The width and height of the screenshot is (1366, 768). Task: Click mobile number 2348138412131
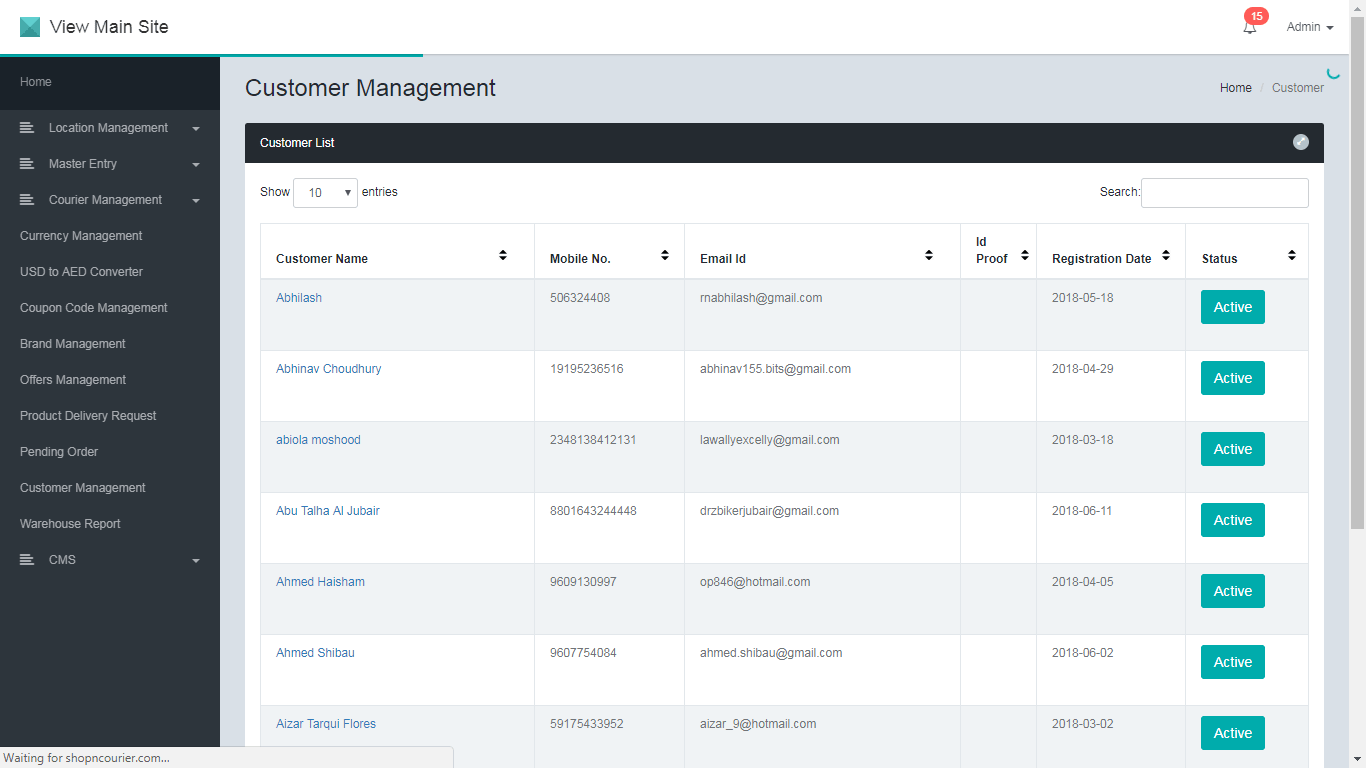pyautogui.click(x=593, y=440)
